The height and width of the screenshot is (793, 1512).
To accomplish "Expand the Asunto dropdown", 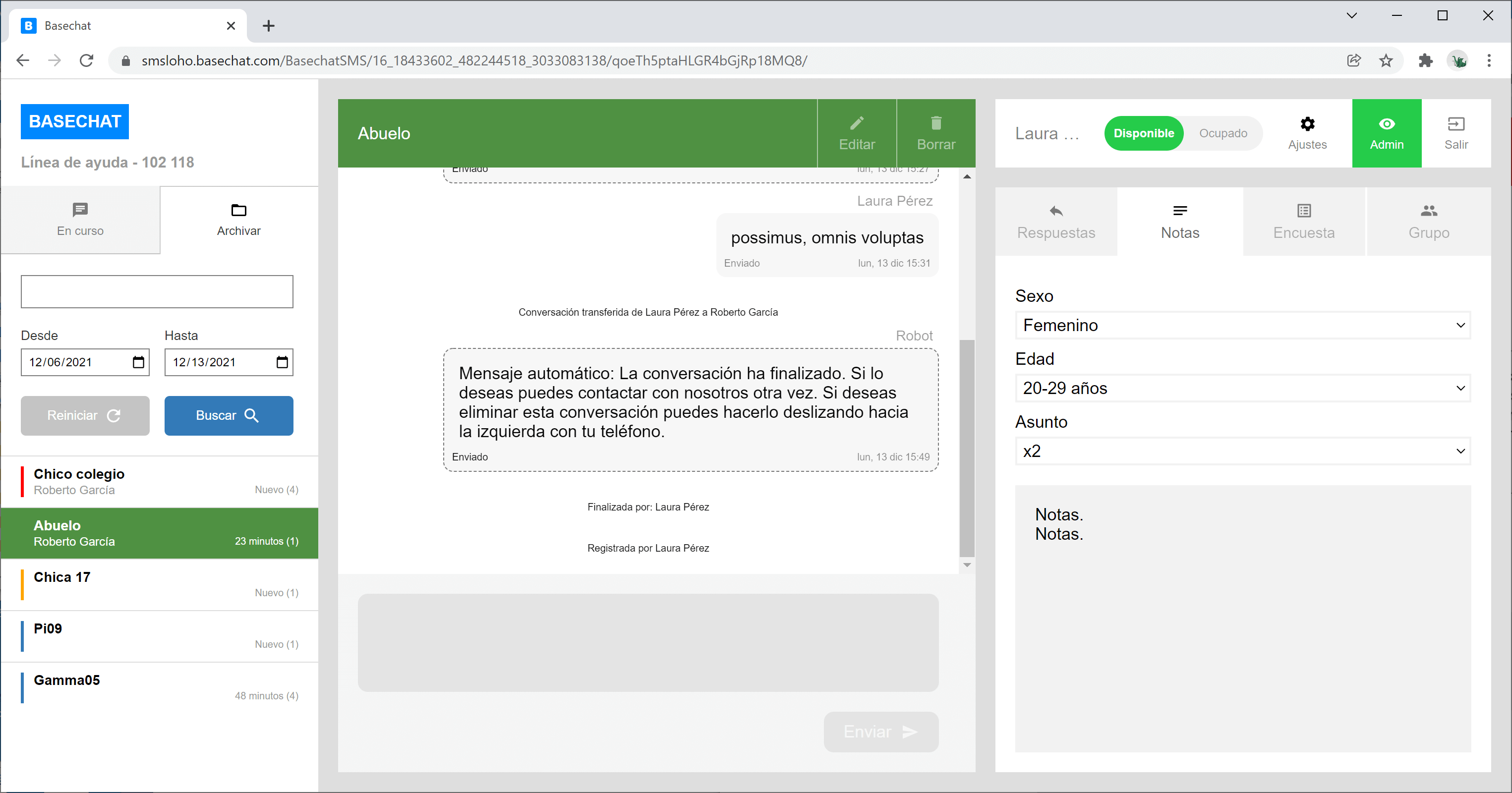I will point(1242,451).
